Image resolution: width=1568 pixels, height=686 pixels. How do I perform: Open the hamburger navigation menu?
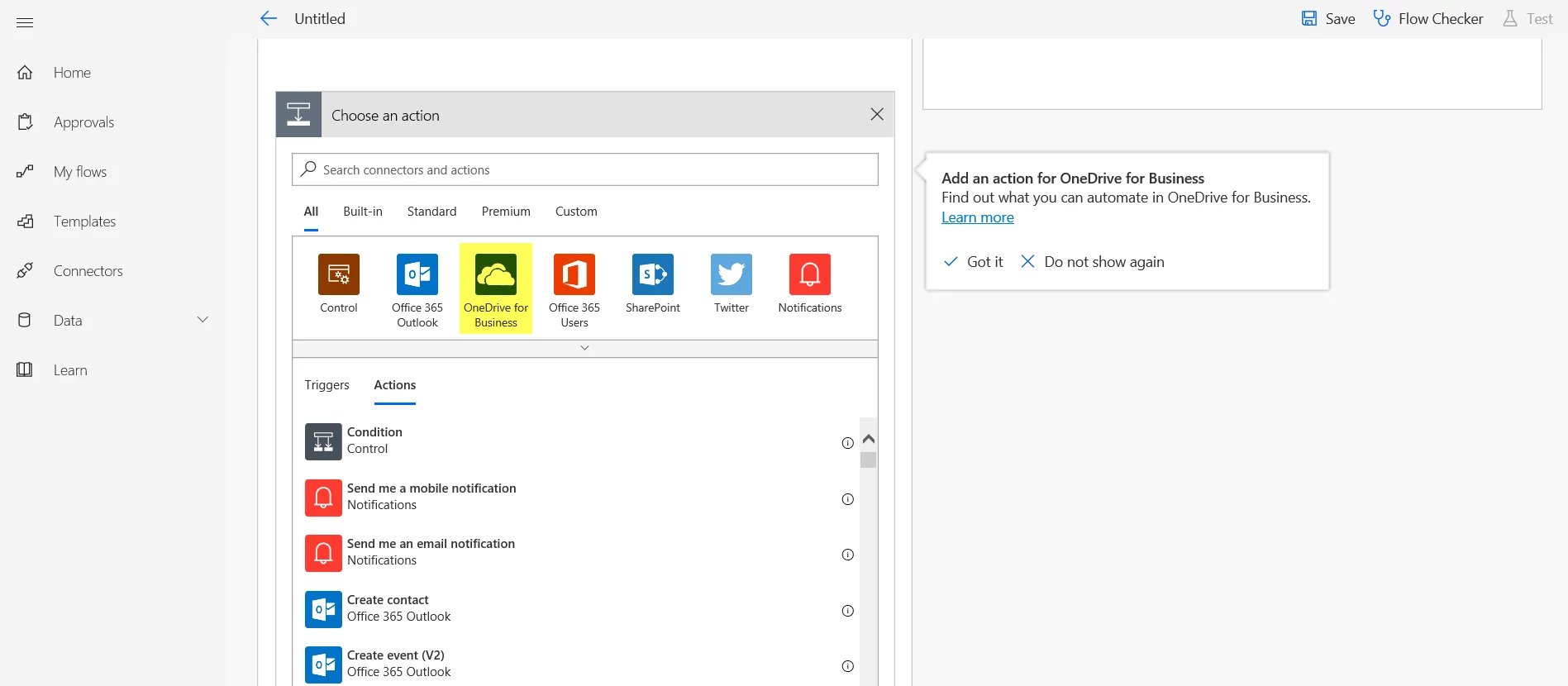click(x=25, y=22)
